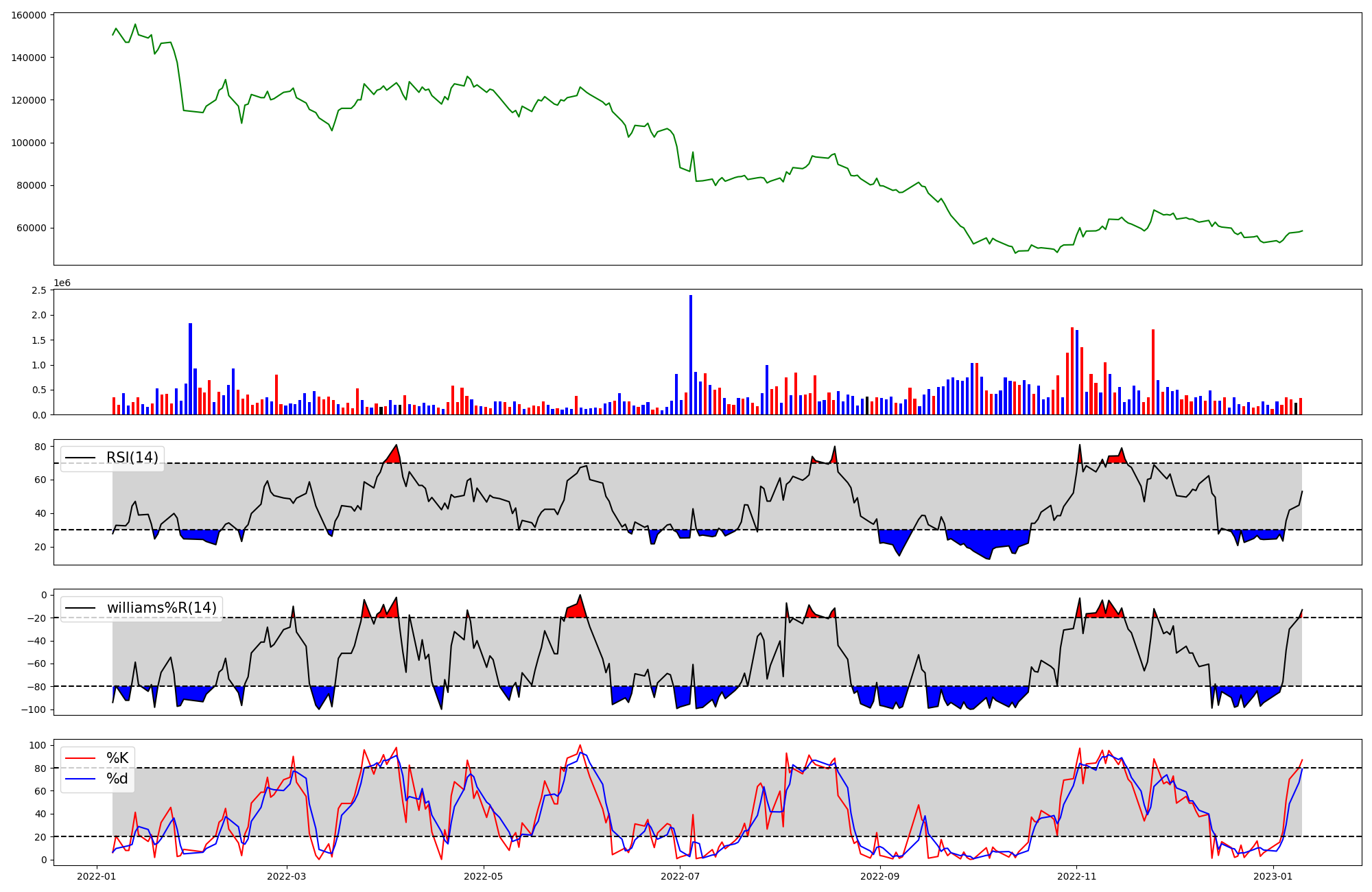The image size is (1372, 892).
Task: Click the 2.5 volume axis label
Action: (39, 290)
